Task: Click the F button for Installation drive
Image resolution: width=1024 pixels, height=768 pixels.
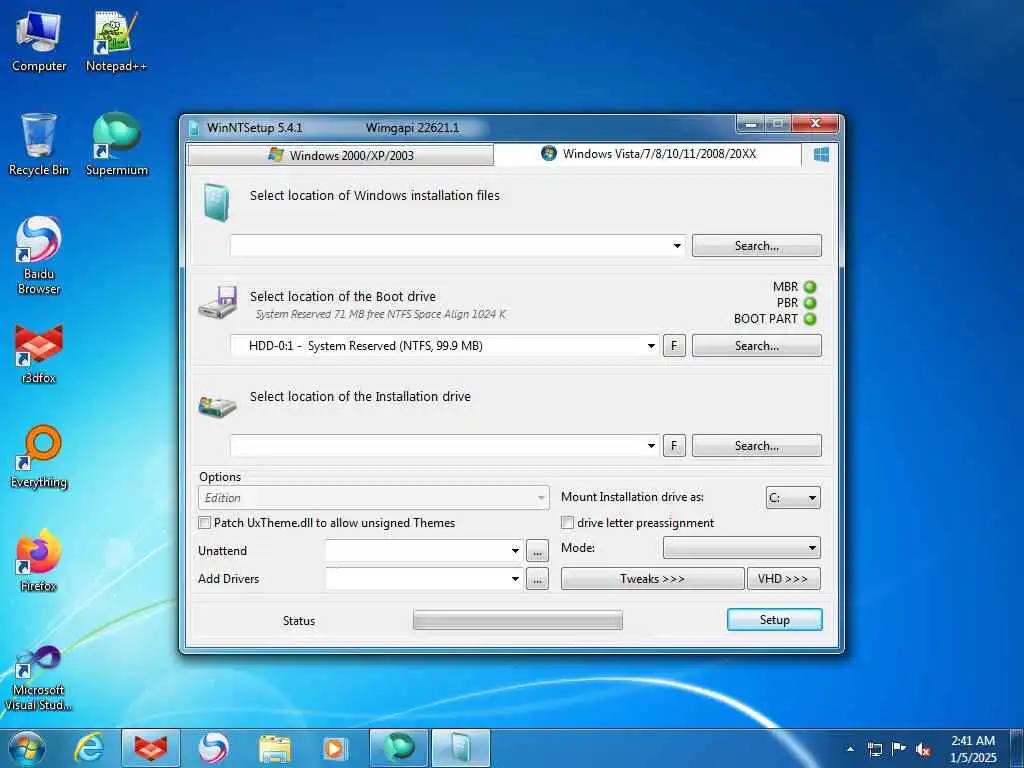Action: [674, 445]
